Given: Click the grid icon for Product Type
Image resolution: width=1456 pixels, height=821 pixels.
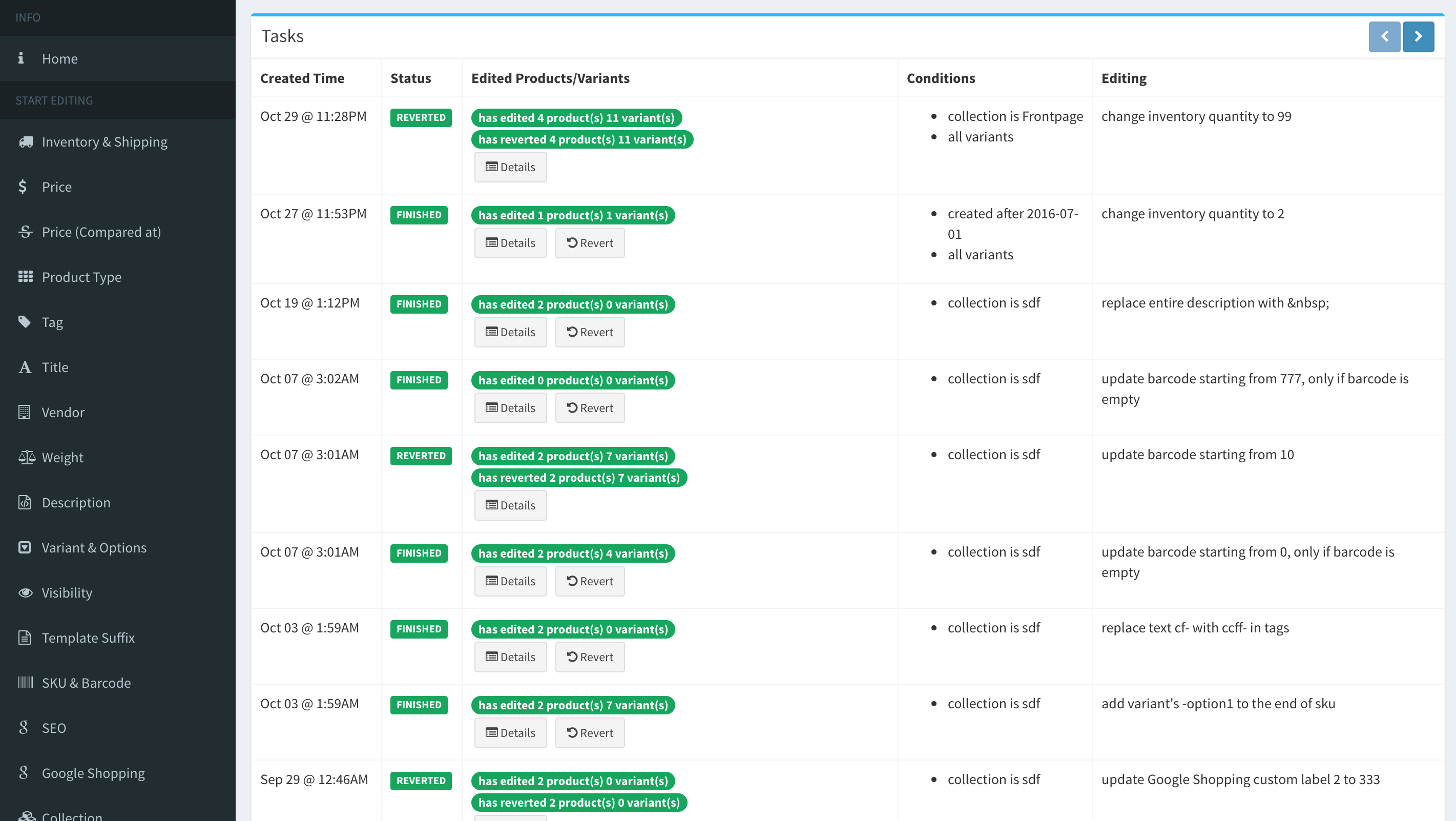Looking at the screenshot, I should (26, 277).
